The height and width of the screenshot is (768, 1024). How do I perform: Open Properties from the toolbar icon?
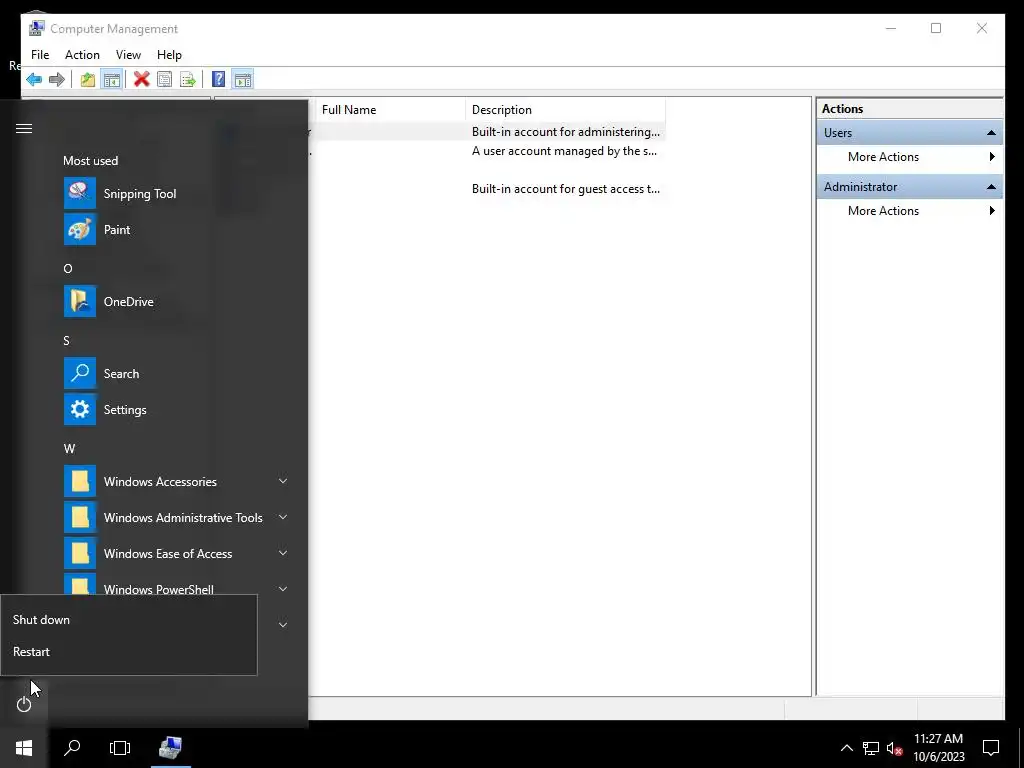point(165,80)
